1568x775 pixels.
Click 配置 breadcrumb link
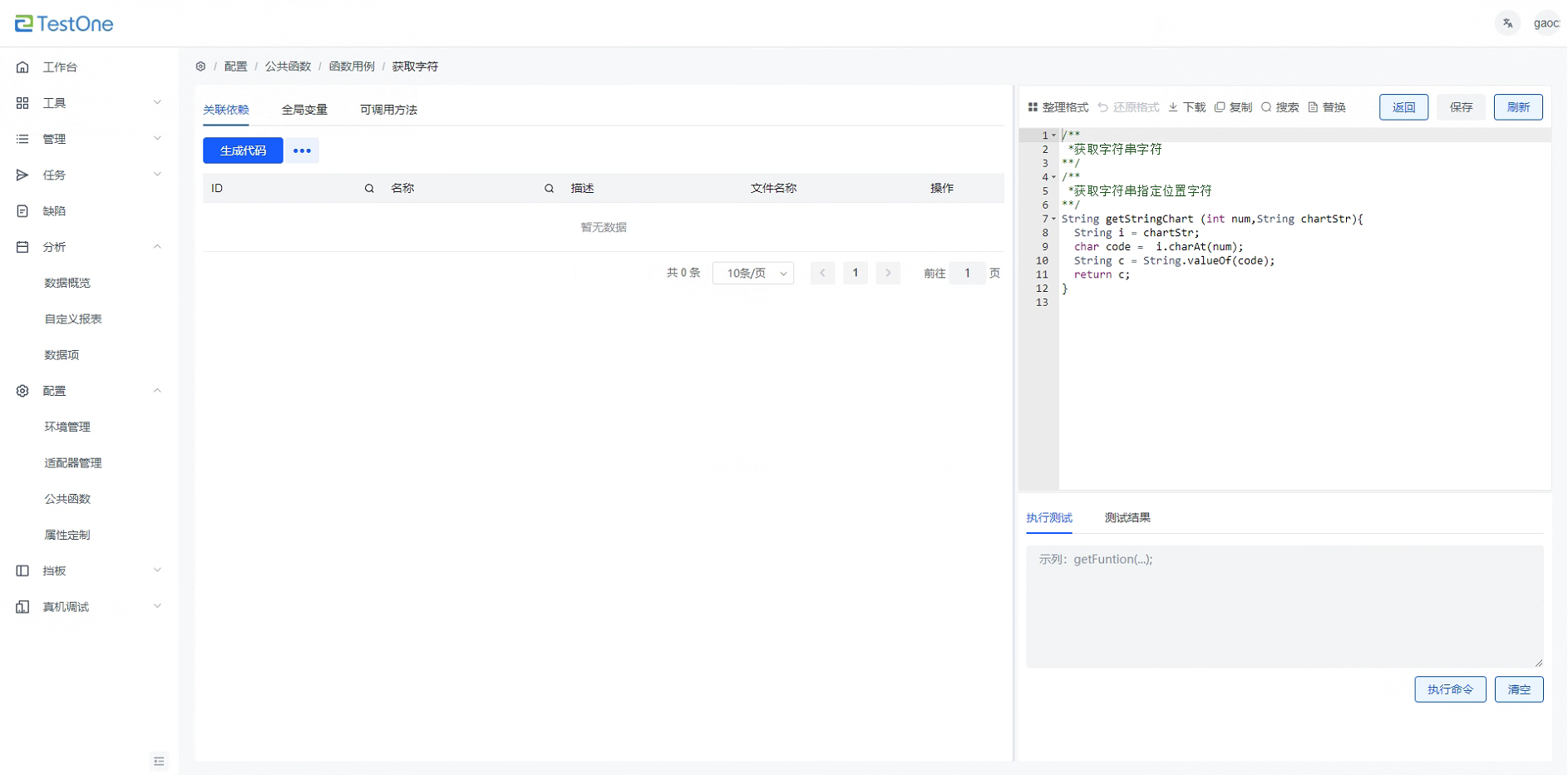[x=235, y=67]
